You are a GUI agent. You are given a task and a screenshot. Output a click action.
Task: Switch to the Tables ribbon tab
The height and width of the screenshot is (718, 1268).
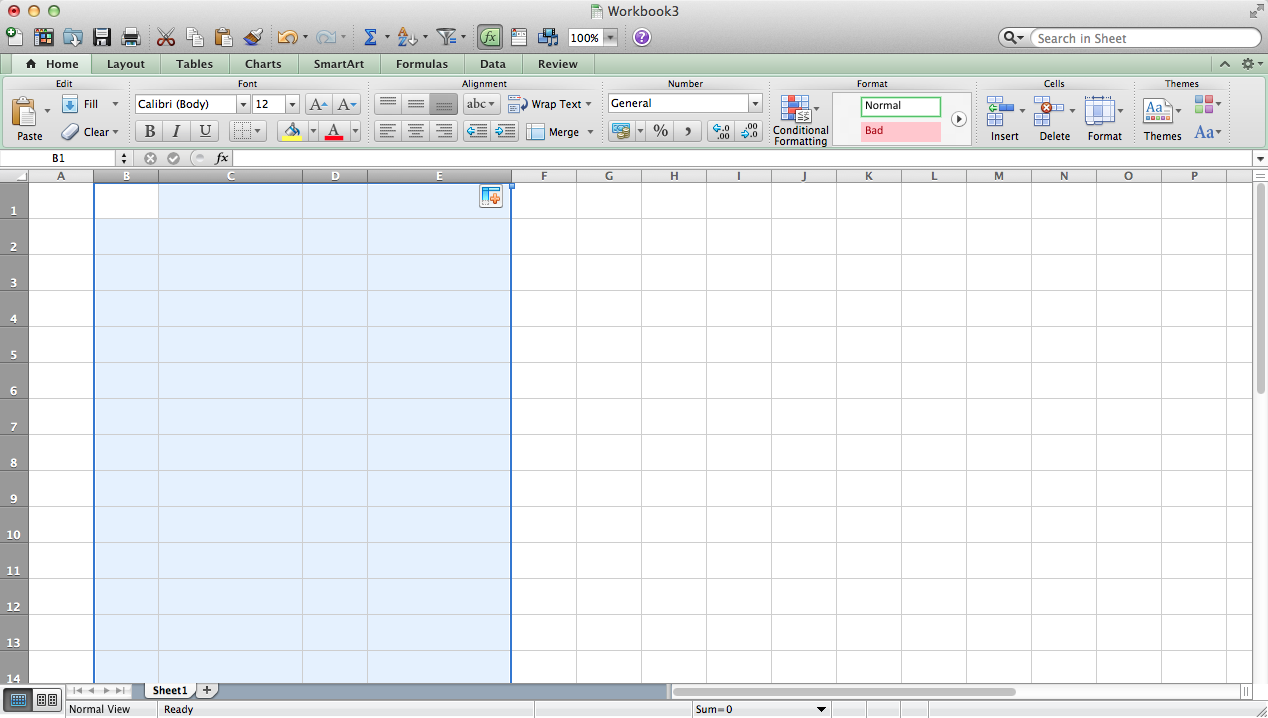point(194,64)
